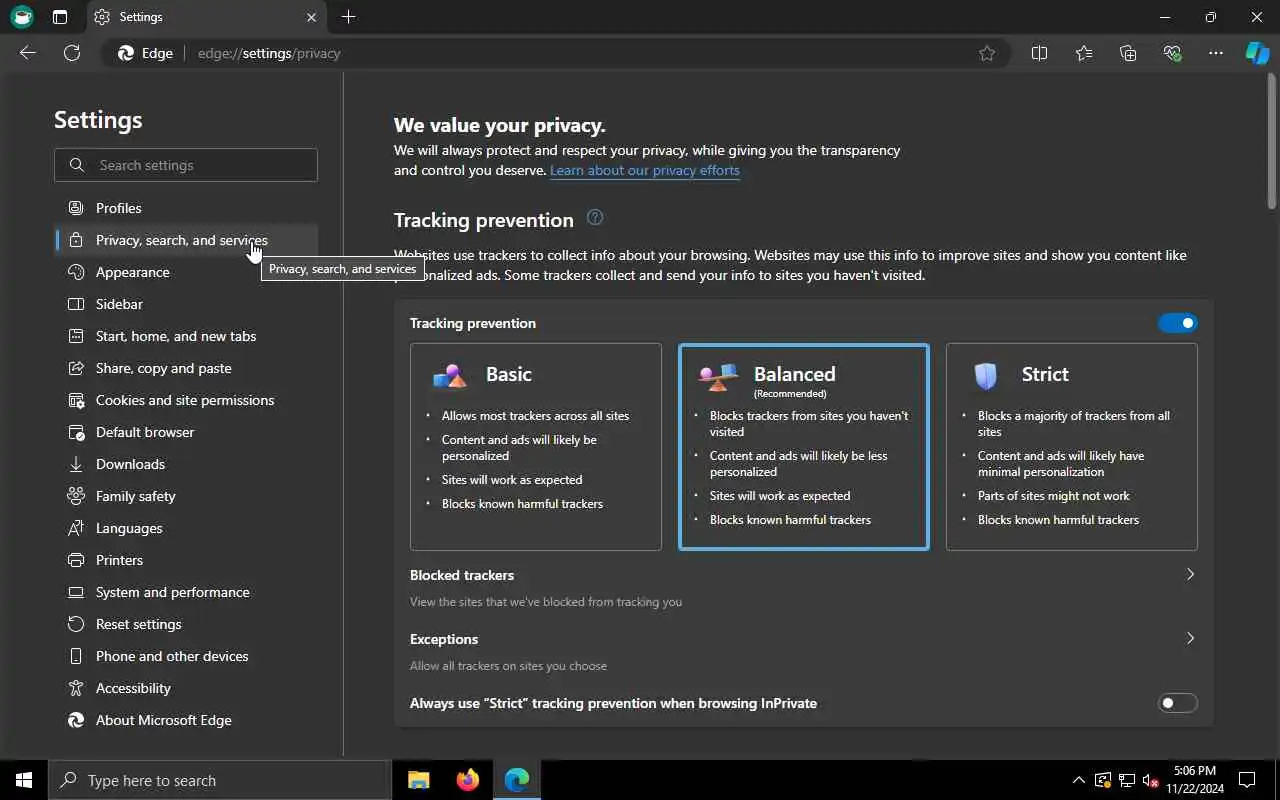Open Sidebar settings

(x=186, y=304)
